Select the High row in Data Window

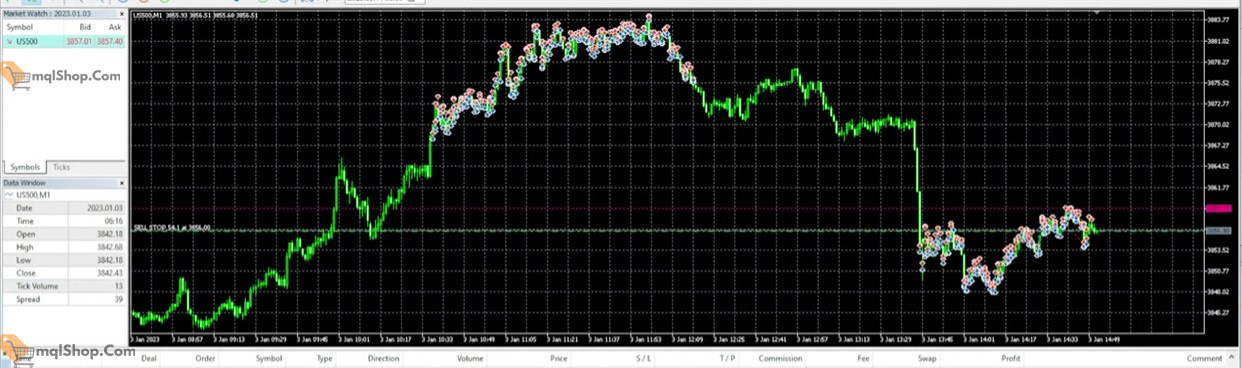click(x=64, y=247)
